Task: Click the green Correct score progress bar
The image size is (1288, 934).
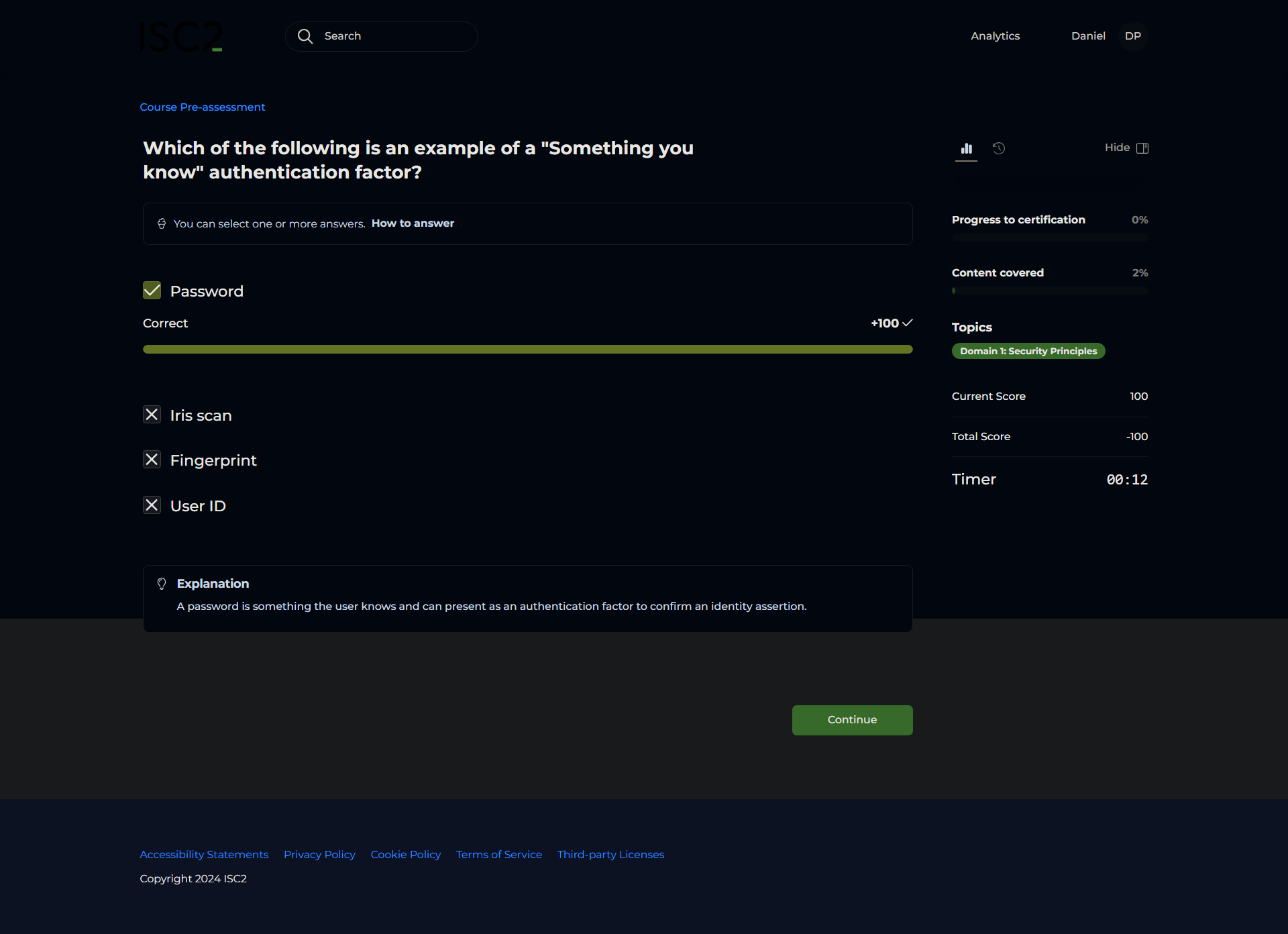Action: click(x=527, y=349)
